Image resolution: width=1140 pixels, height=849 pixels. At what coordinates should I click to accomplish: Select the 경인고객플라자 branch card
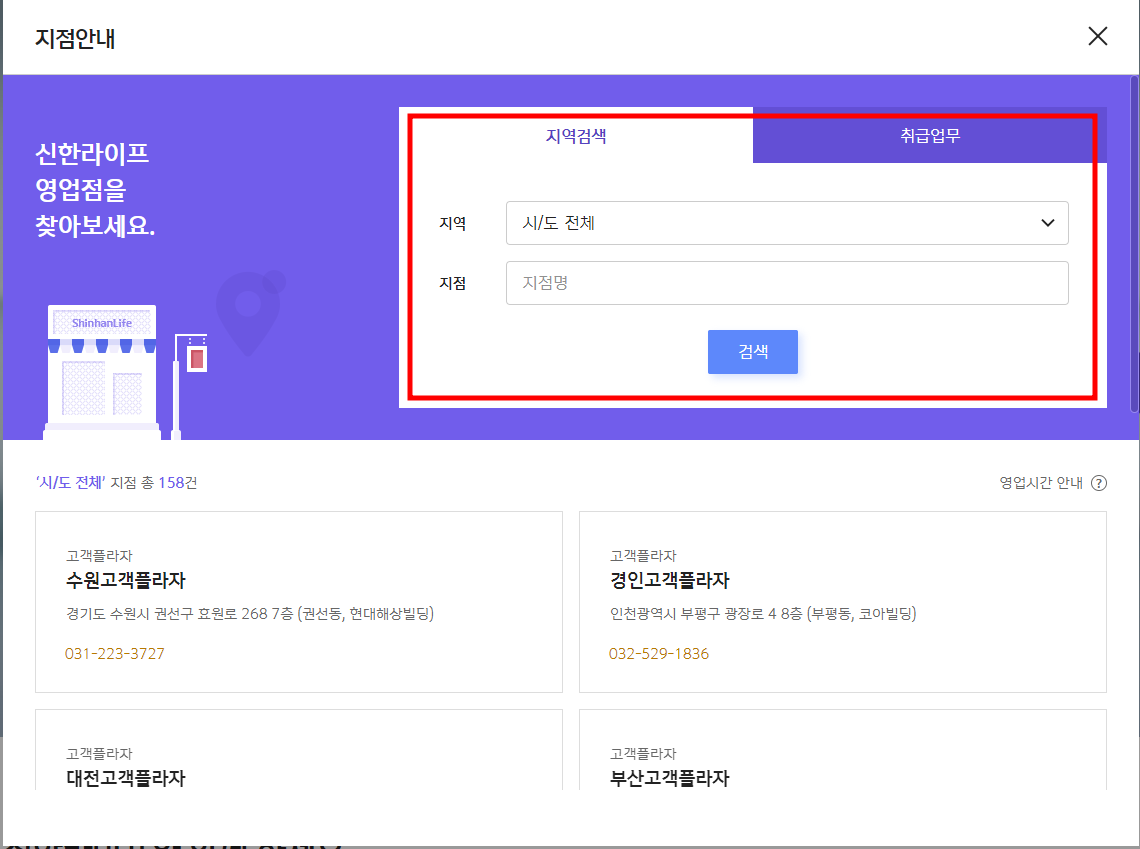pyautogui.click(x=843, y=600)
